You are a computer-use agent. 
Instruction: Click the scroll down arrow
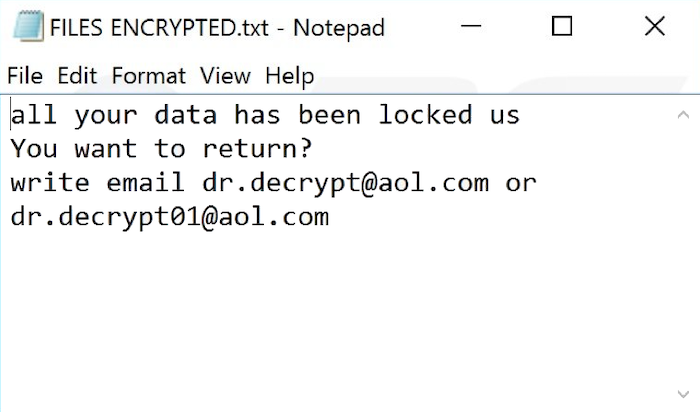click(x=683, y=394)
